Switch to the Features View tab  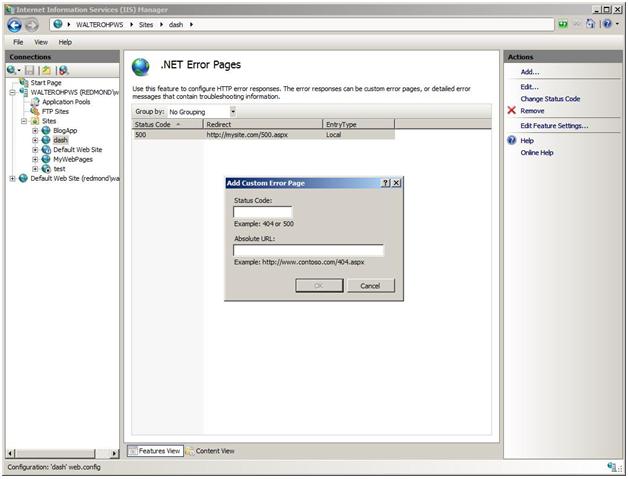[155, 451]
